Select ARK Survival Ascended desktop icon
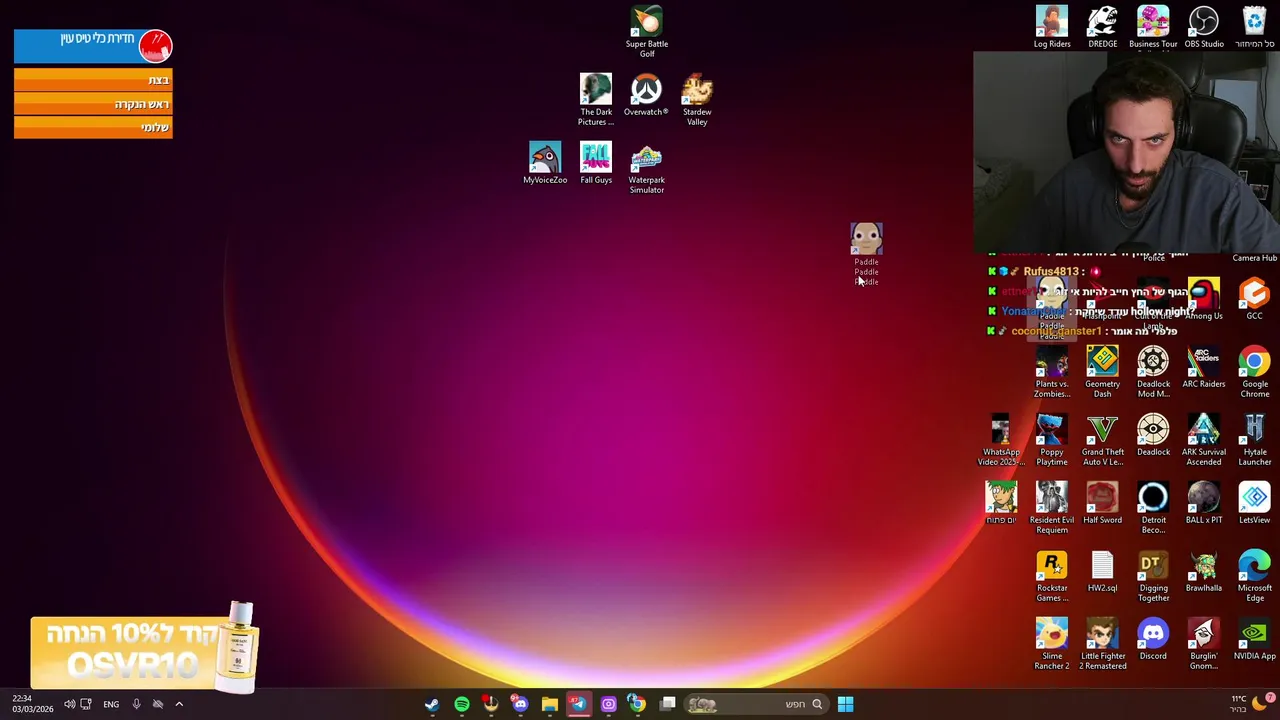 [x=1204, y=440]
